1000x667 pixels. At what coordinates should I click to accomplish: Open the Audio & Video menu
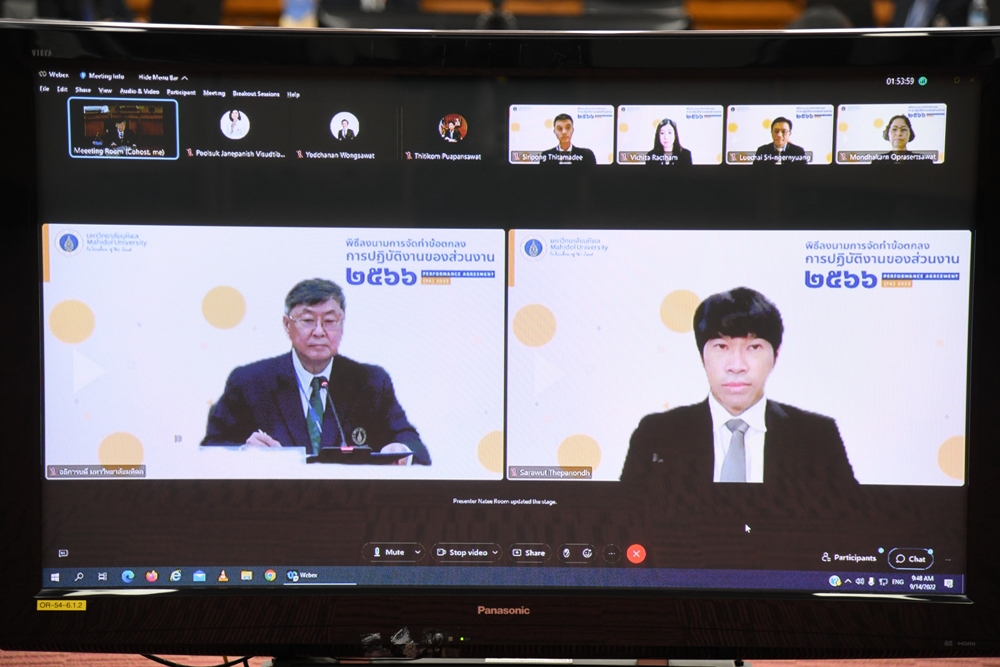point(139,92)
